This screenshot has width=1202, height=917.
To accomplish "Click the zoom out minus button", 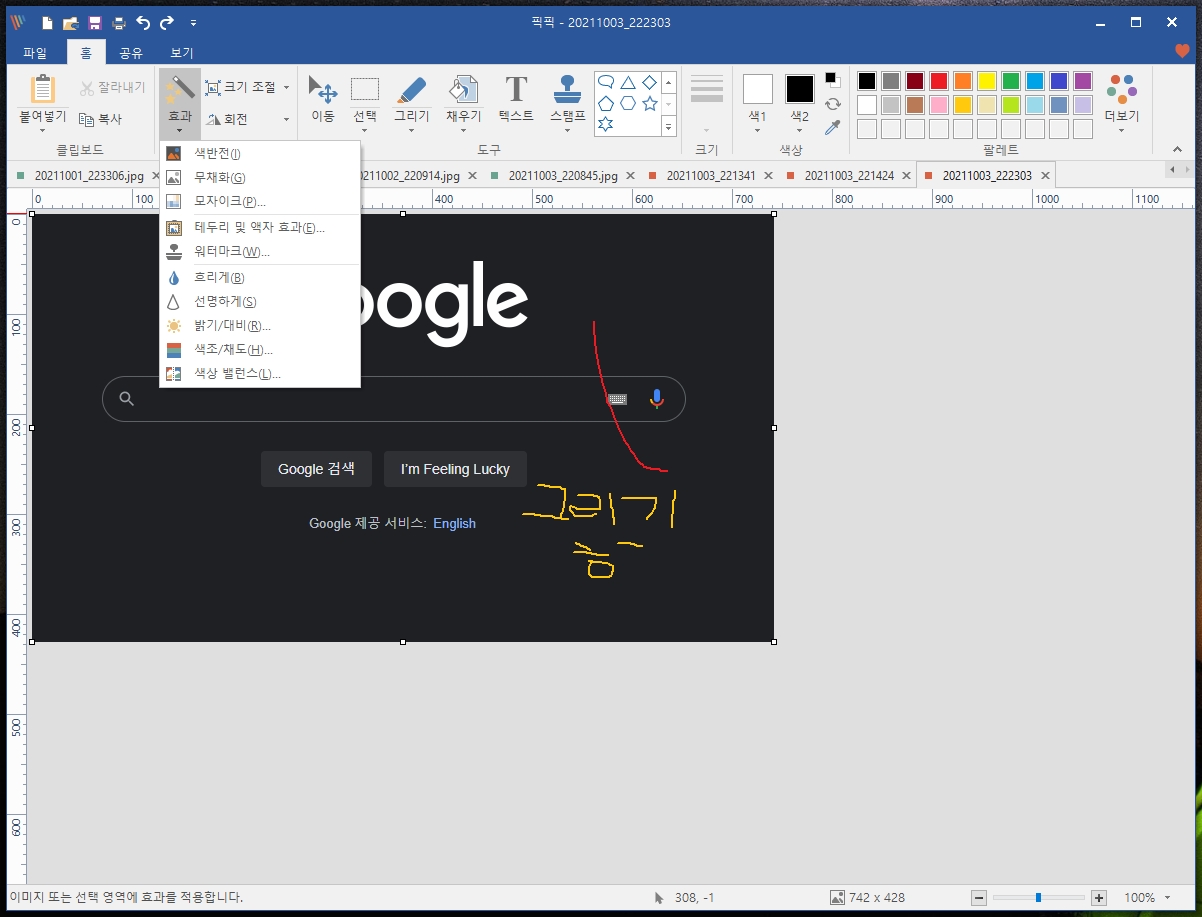I will pos(979,898).
